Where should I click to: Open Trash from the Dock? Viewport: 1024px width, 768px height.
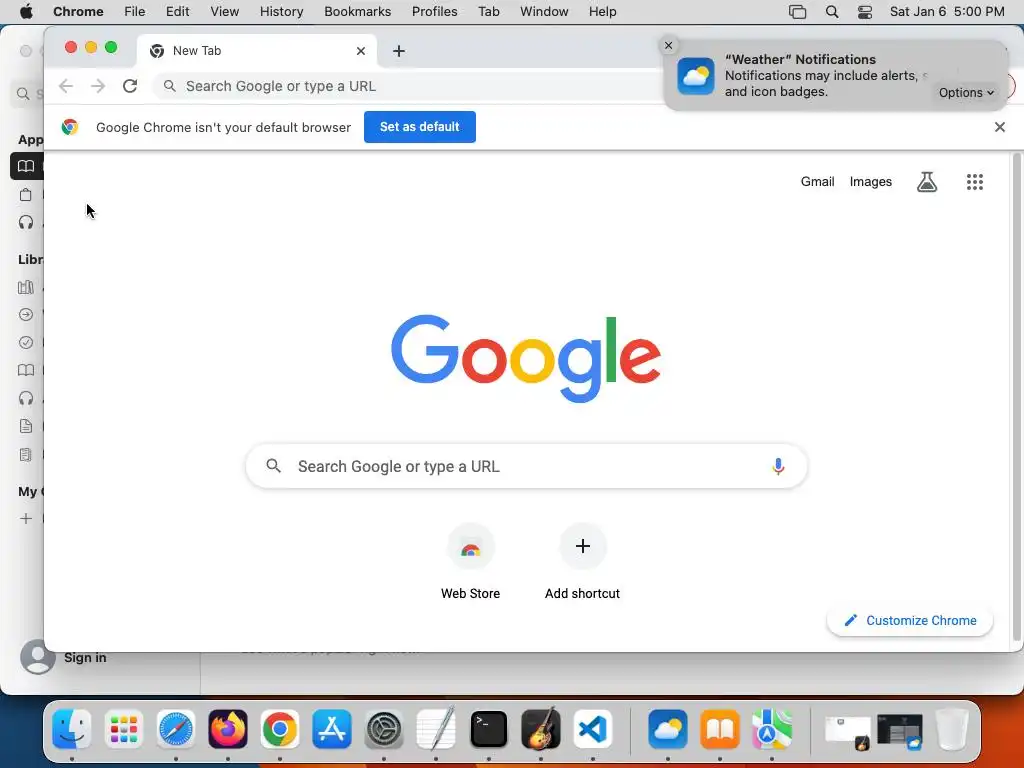click(952, 729)
